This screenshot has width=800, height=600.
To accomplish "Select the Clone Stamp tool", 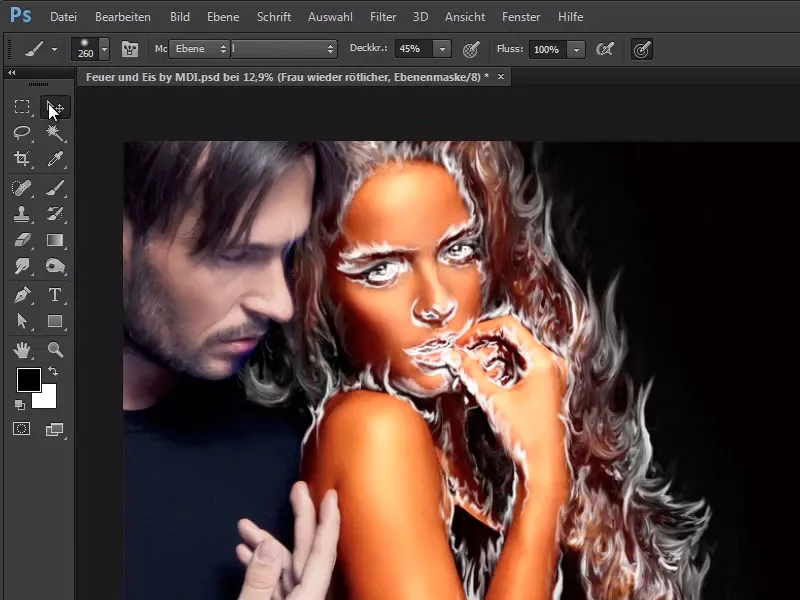I will tap(21, 214).
